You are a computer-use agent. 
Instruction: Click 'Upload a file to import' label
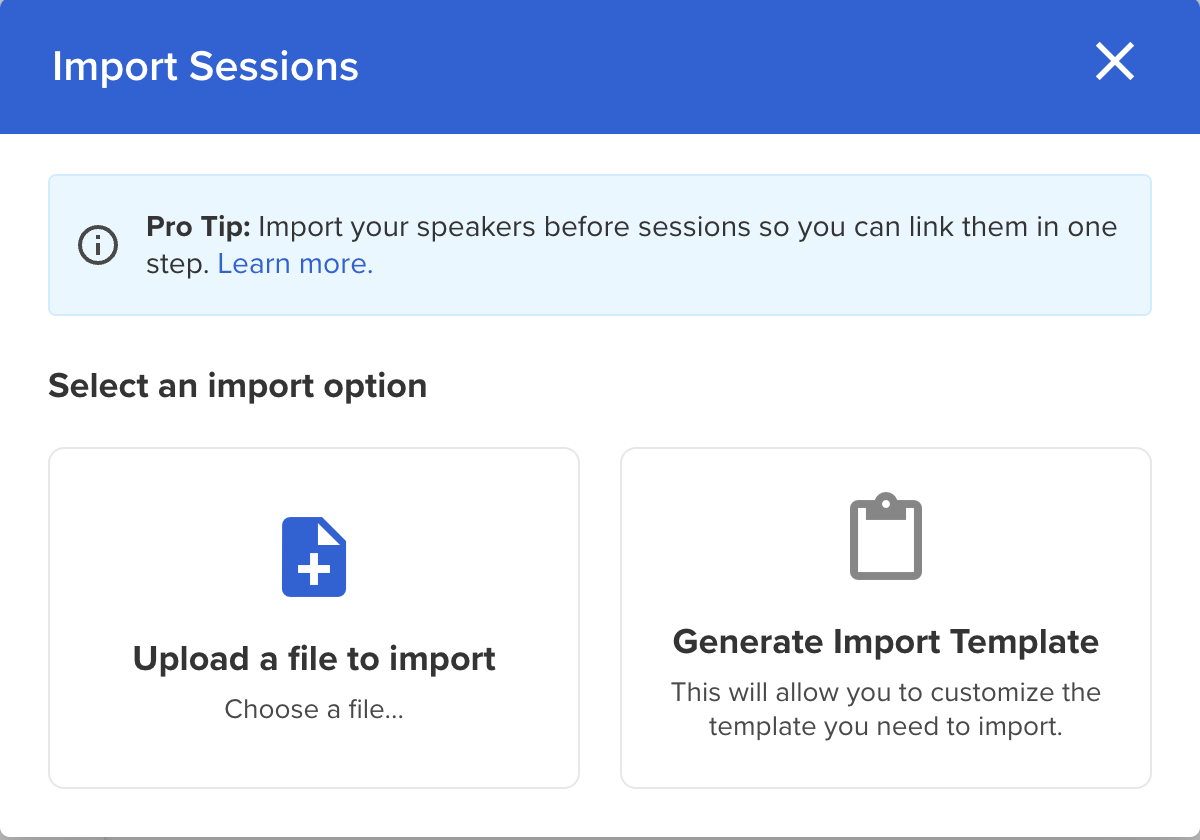(x=314, y=659)
